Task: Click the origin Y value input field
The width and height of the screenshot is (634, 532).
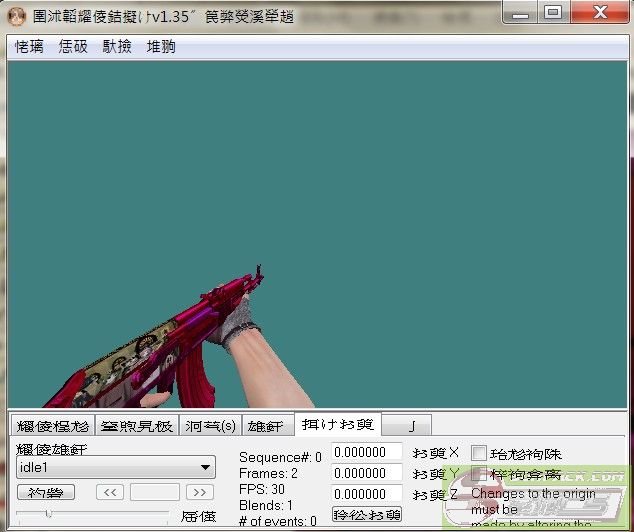Action: point(366,473)
